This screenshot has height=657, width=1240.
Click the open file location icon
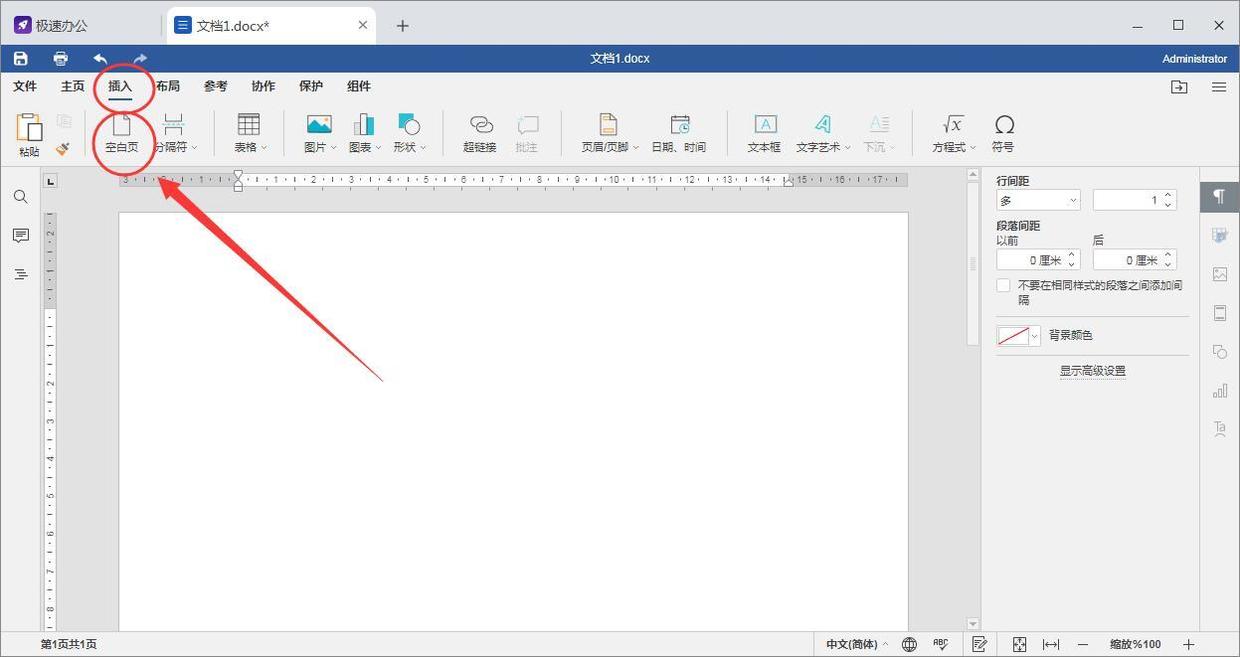coord(1179,87)
